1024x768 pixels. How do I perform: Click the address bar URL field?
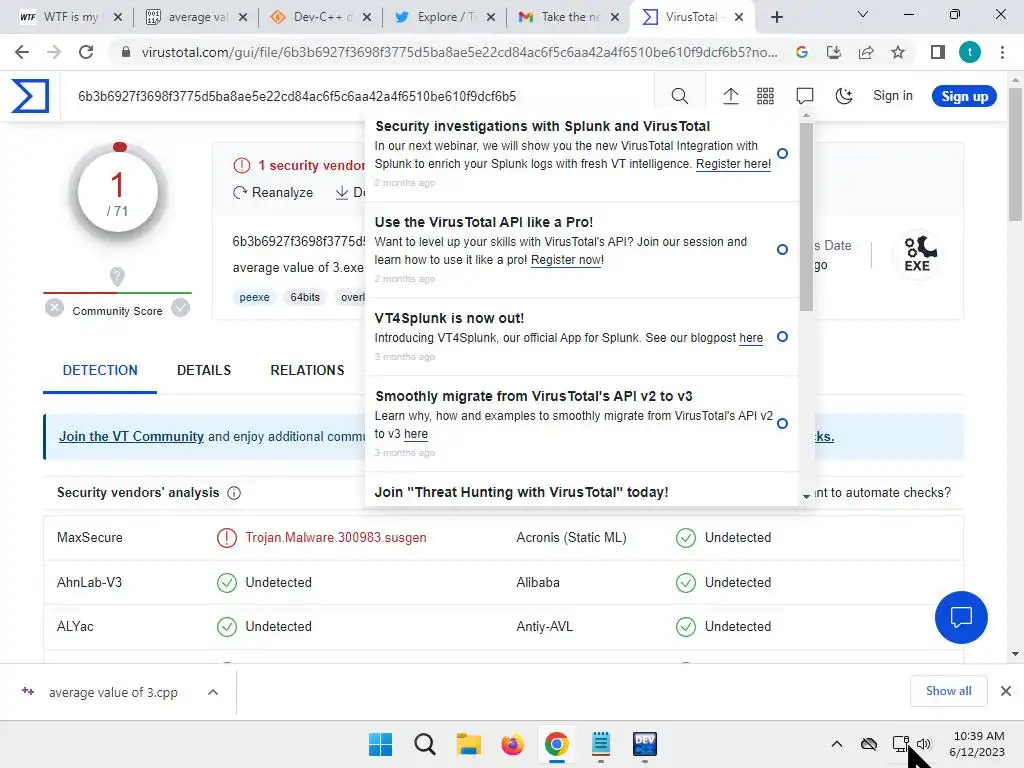tap(460, 53)
